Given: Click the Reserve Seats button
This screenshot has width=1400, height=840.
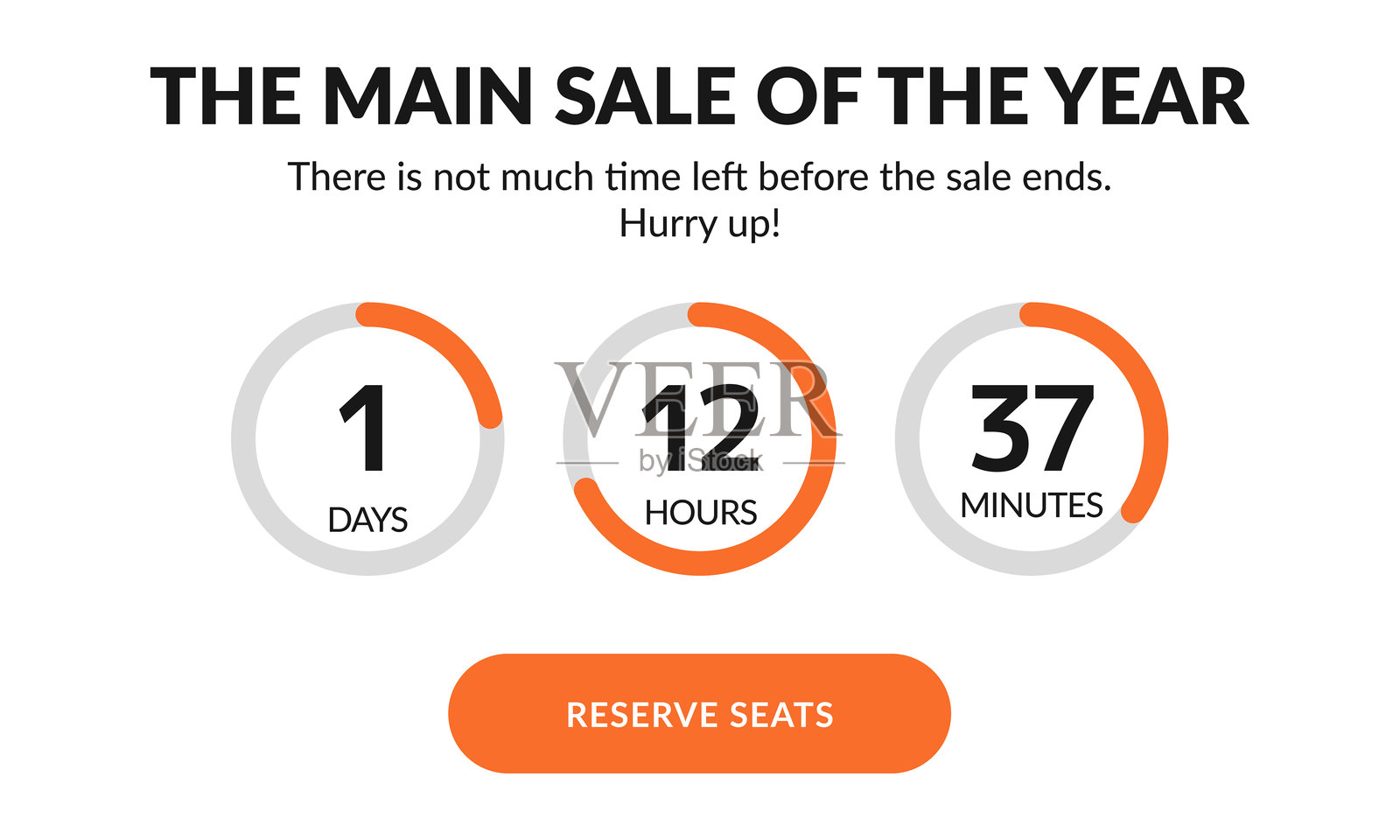Looking at the screenshot, I should click(x=699, y=714).
